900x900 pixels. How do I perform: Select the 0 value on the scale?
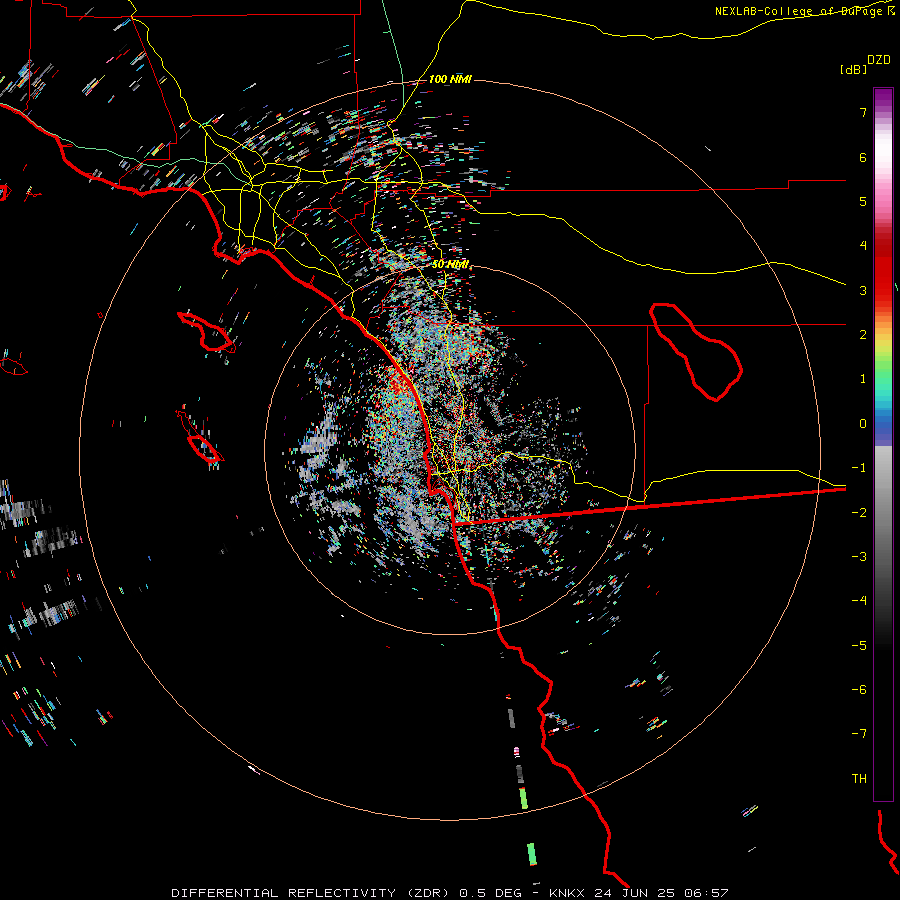[x=863, y=424]
